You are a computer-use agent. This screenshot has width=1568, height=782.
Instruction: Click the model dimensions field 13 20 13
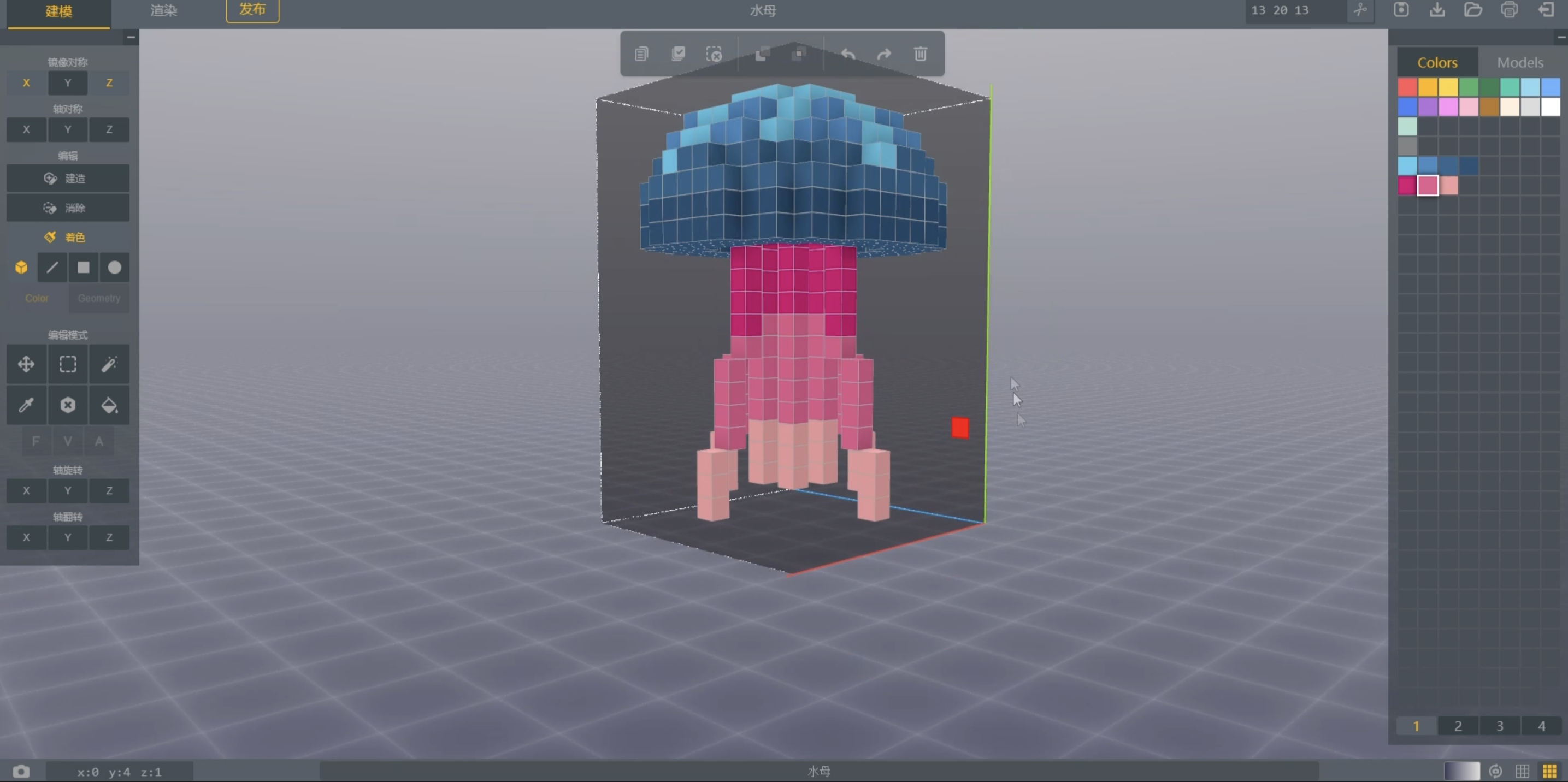1295,10
